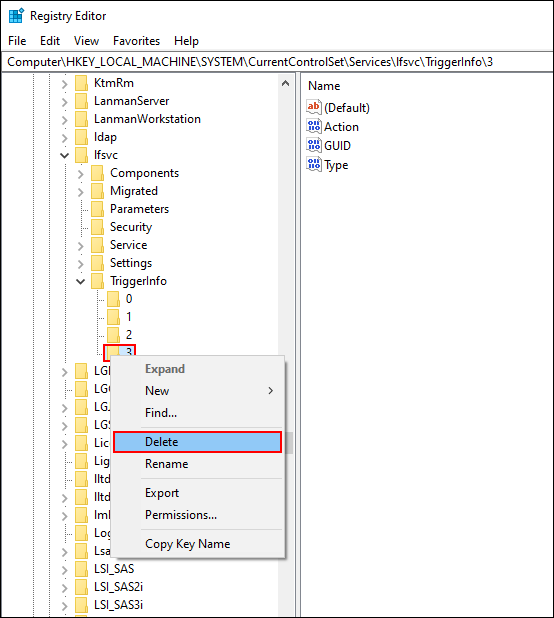Select the Type value name
554x618 pixels.
[336, 165]
